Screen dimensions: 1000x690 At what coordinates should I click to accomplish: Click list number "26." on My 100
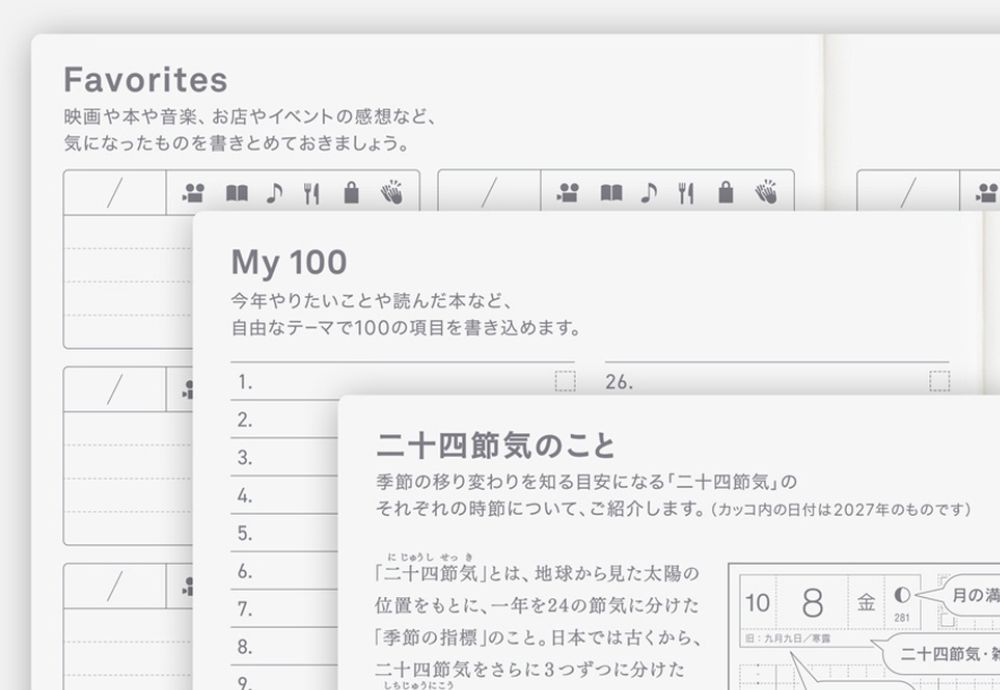[x=619, y=382]
